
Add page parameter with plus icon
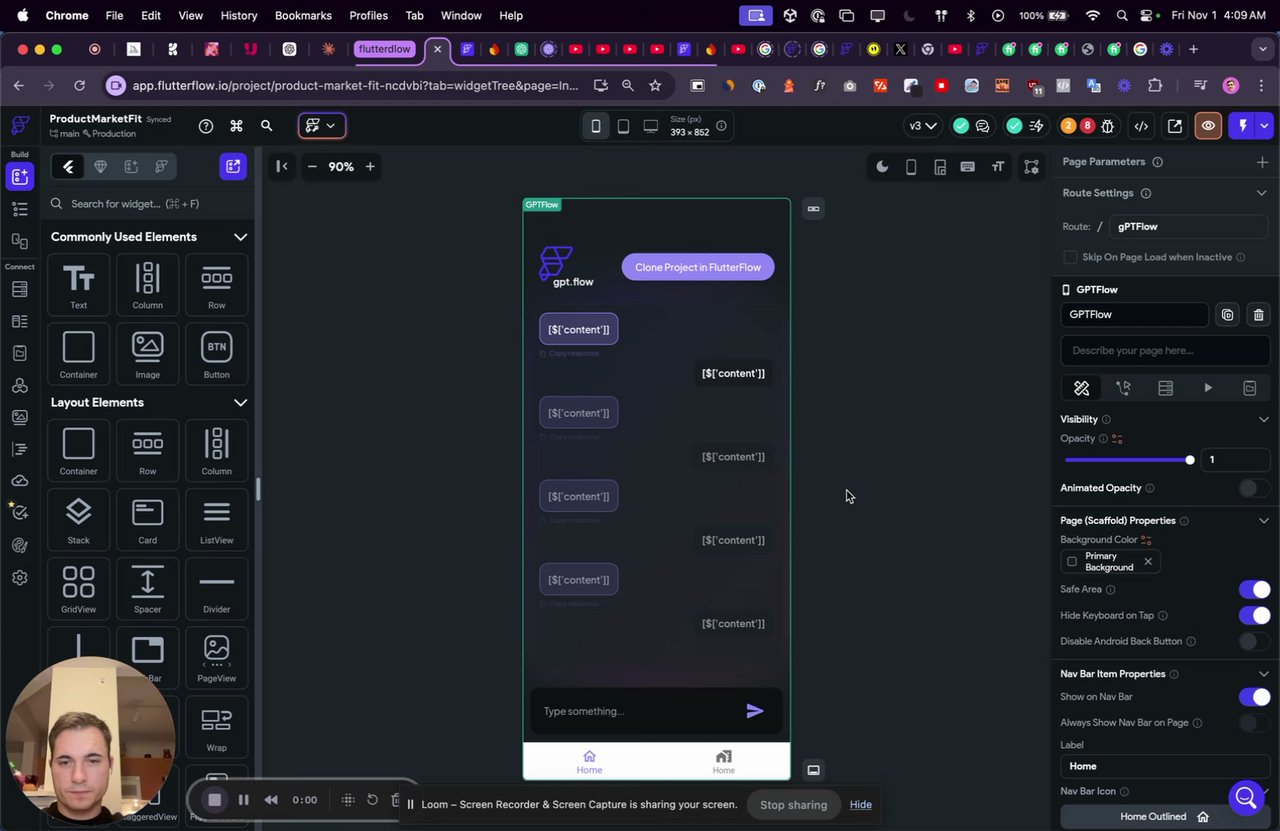point(1262,162)
